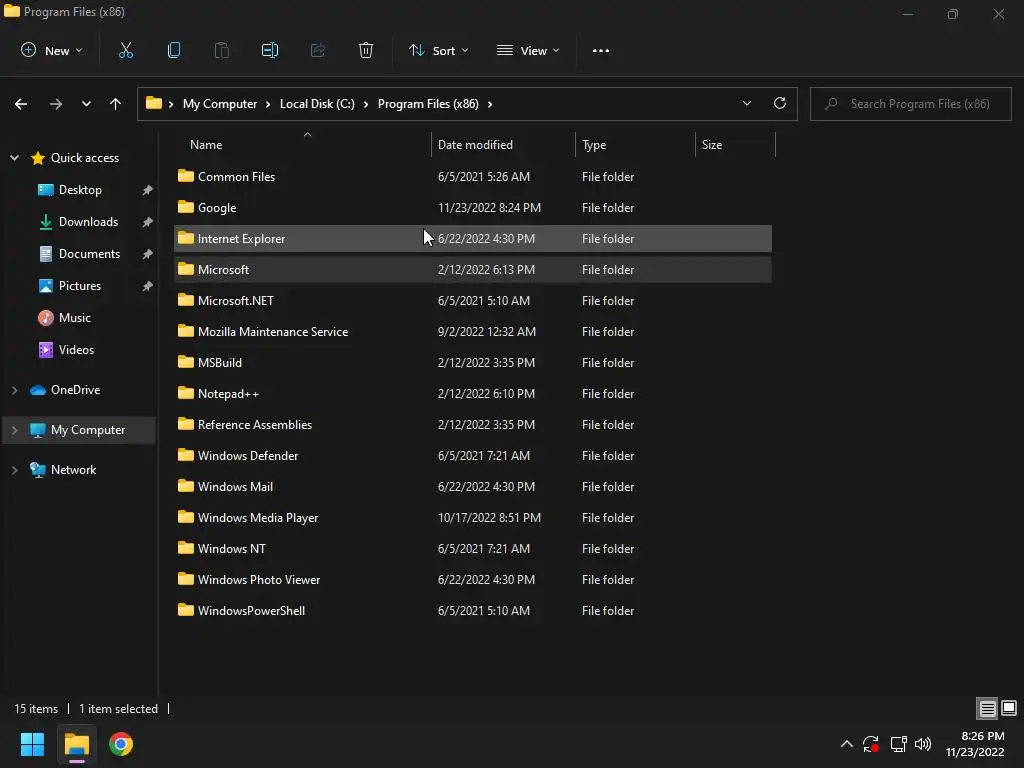Open the View dropdown menu
The height and width of the screenshot is (768, 1024).
(528, 50)
